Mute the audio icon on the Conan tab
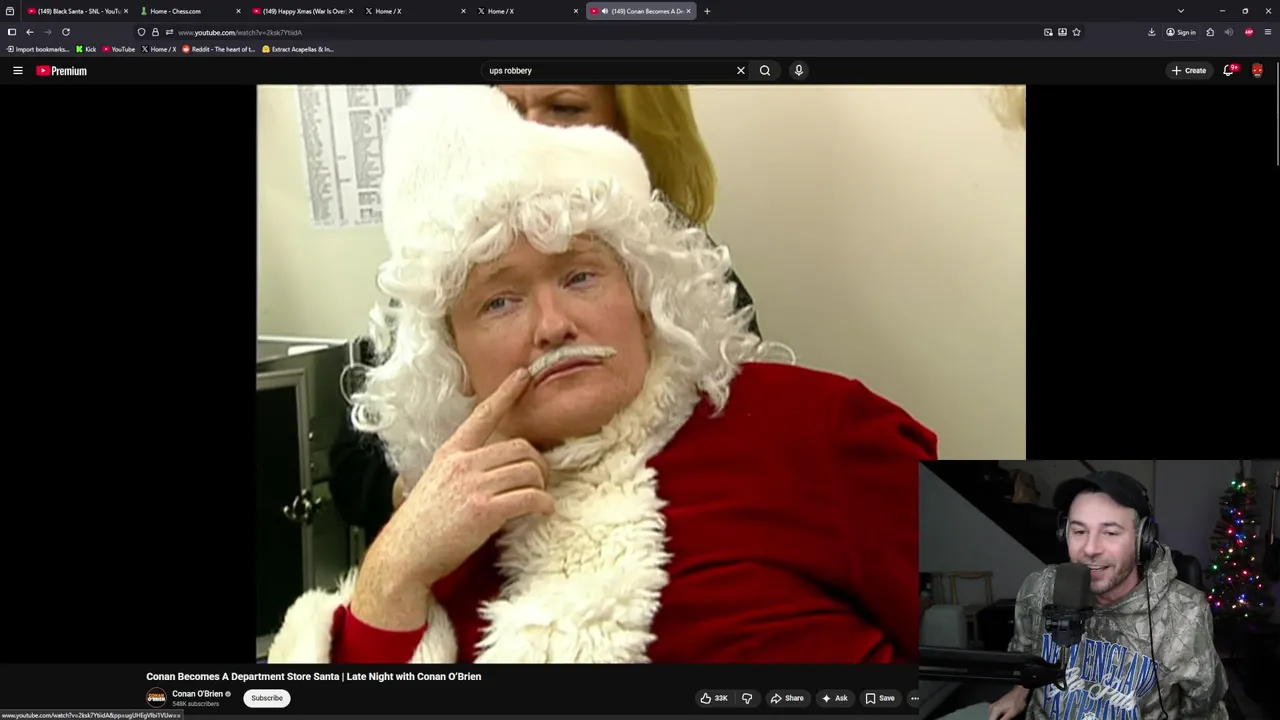The height and width of the screenshot is (720, 1280). click(x=605, y=11)
